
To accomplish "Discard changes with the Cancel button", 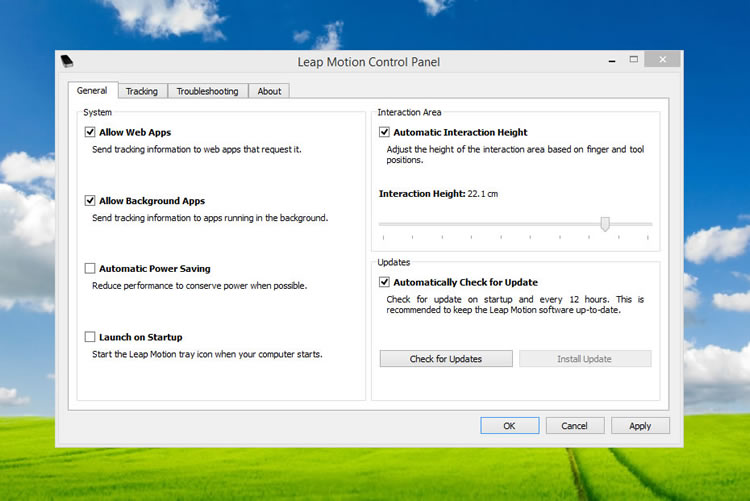I will point(574,426).
